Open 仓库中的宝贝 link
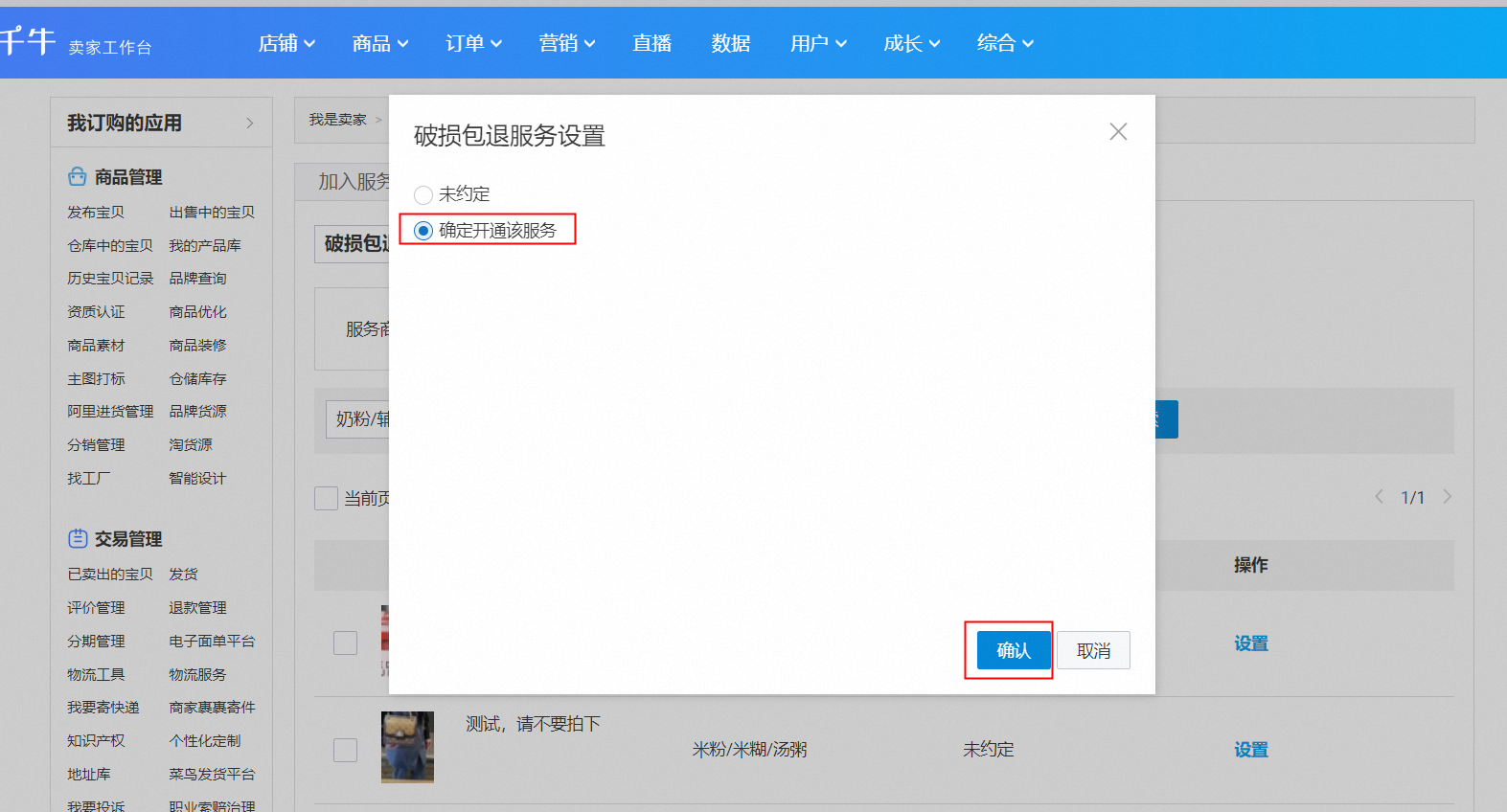The width and height of the screenshot is (1507, 812). click(x=110, y=246)
